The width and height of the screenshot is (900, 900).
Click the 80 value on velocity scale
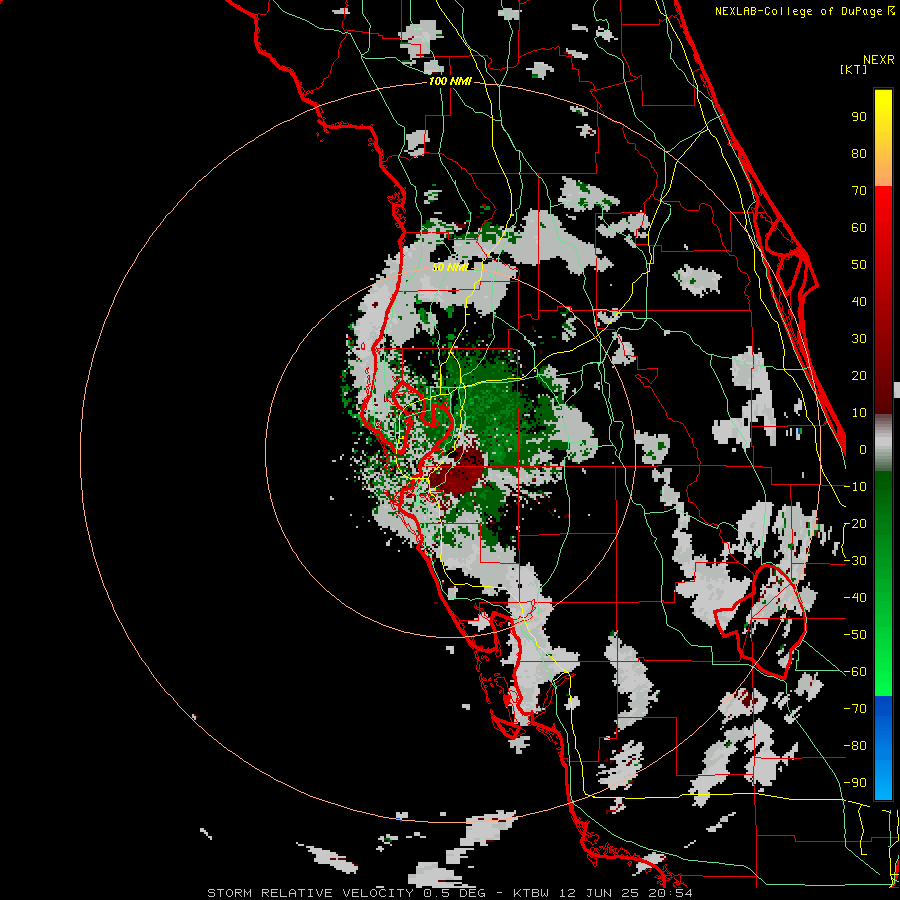click(859, 154)
